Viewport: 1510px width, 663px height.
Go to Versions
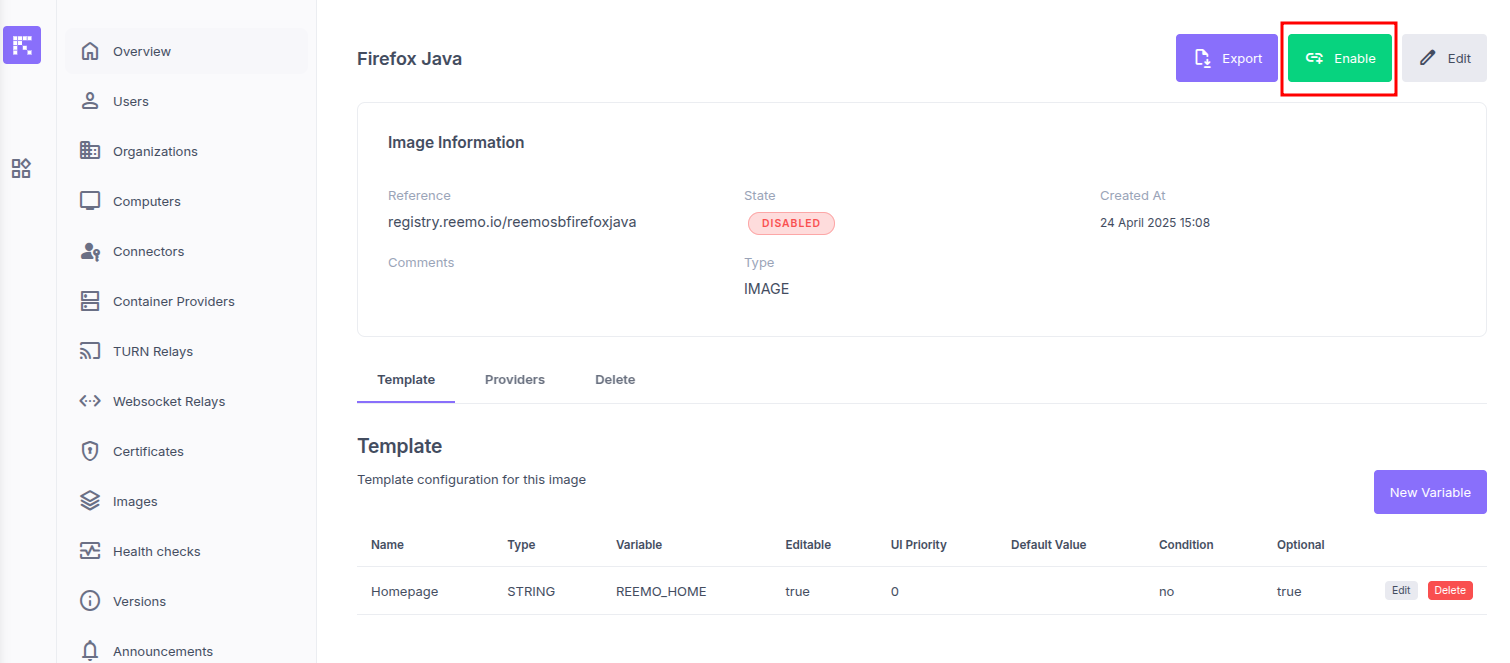(187, 601)
